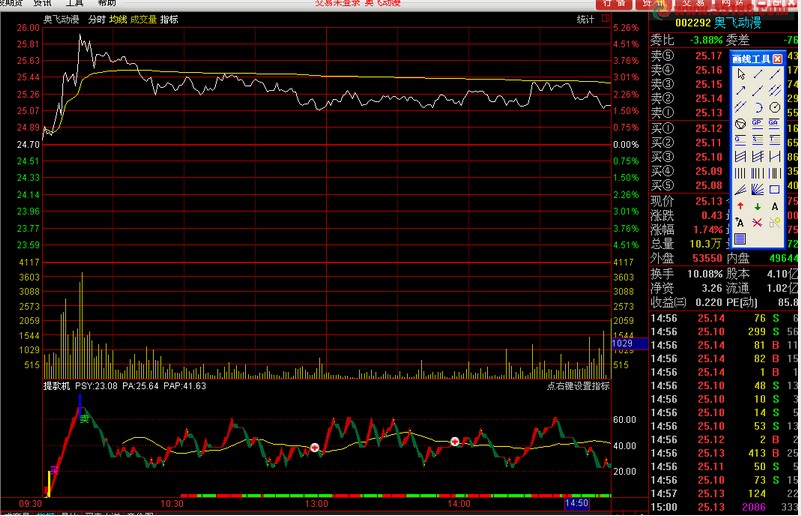Select the arc drawing tool
Viewport: 801px width, 516px height.
pos(758,107)
